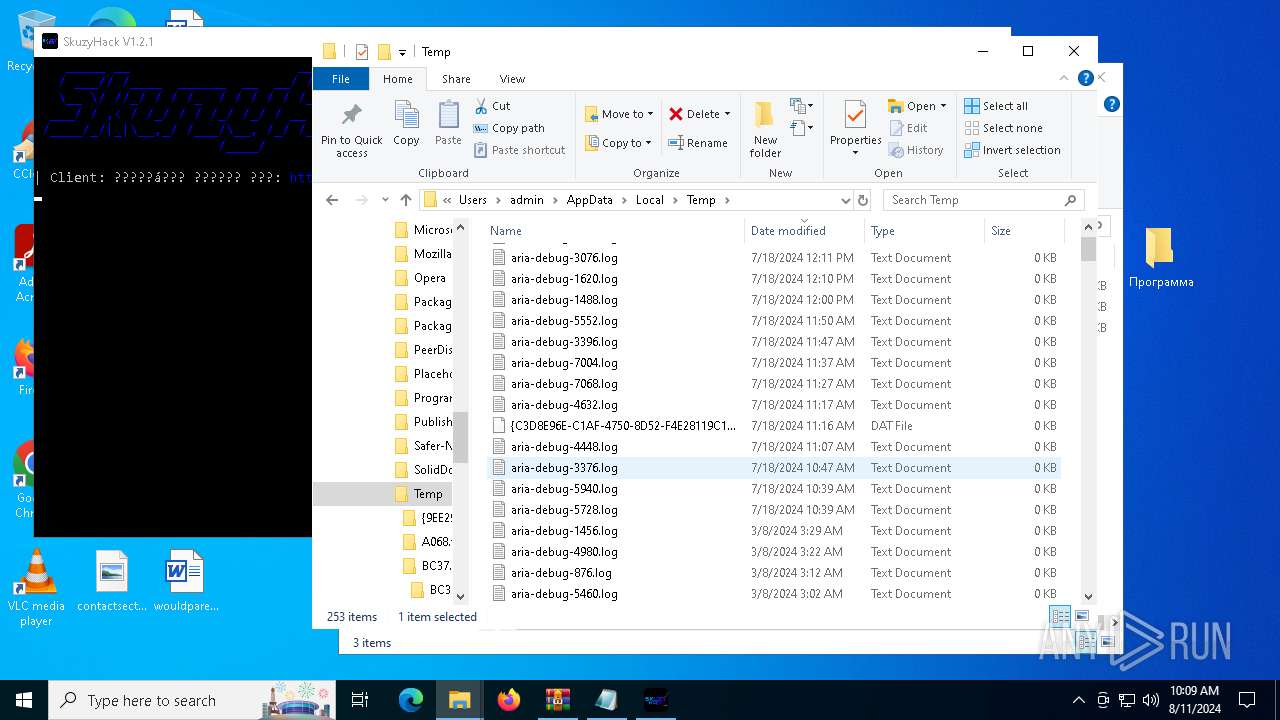Go back with the back arrow
Viewport: 1280px width, 720px height.
pyautogui.click(x=332, y=200)
